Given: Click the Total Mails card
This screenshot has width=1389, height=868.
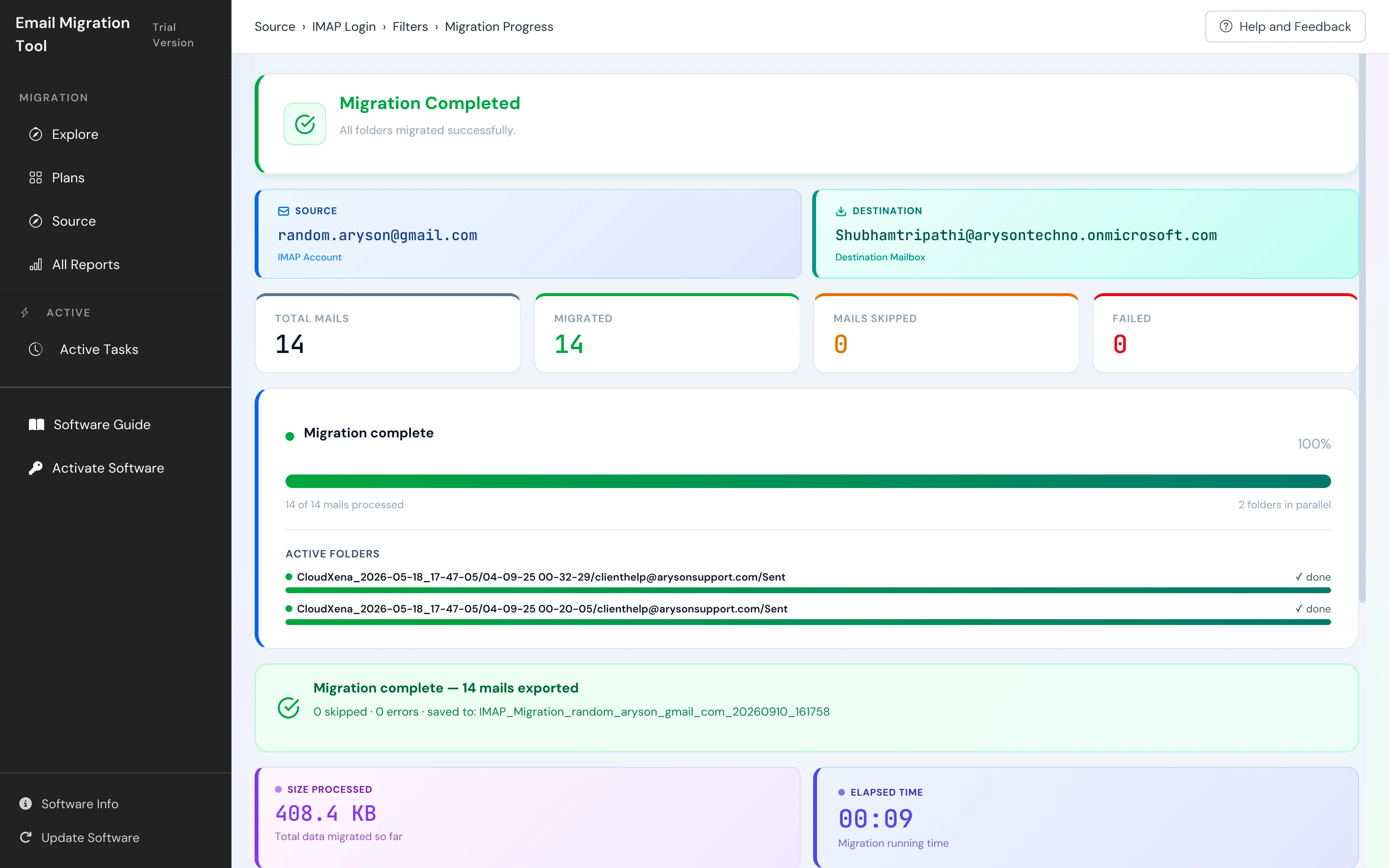Looking at the screenshot, I should click(388, 334).
